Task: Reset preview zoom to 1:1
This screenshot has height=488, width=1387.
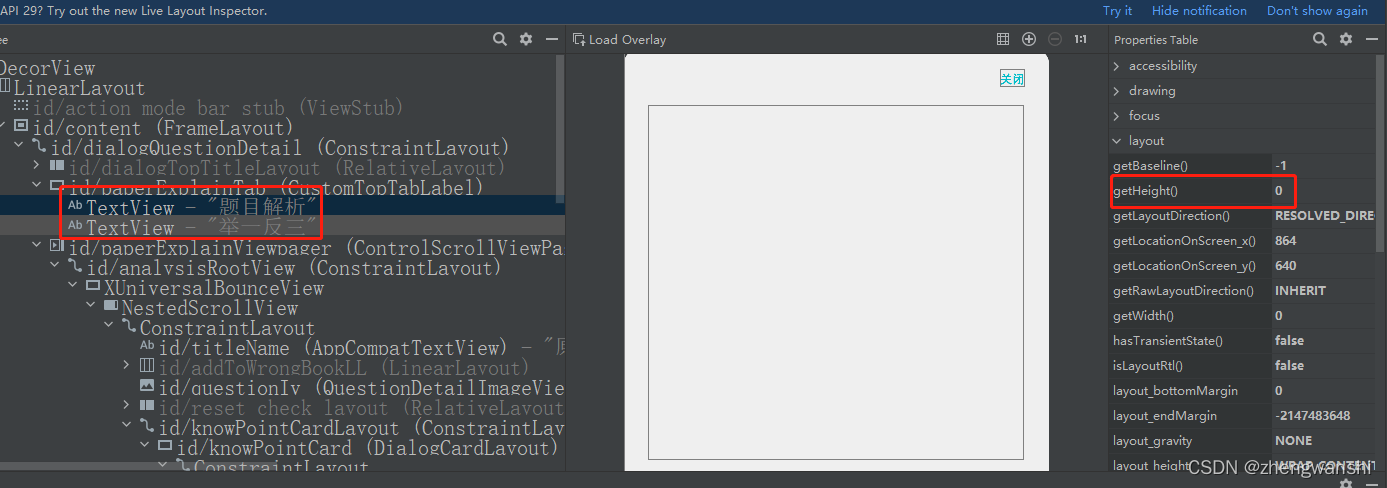Action: pos(1081,39)
